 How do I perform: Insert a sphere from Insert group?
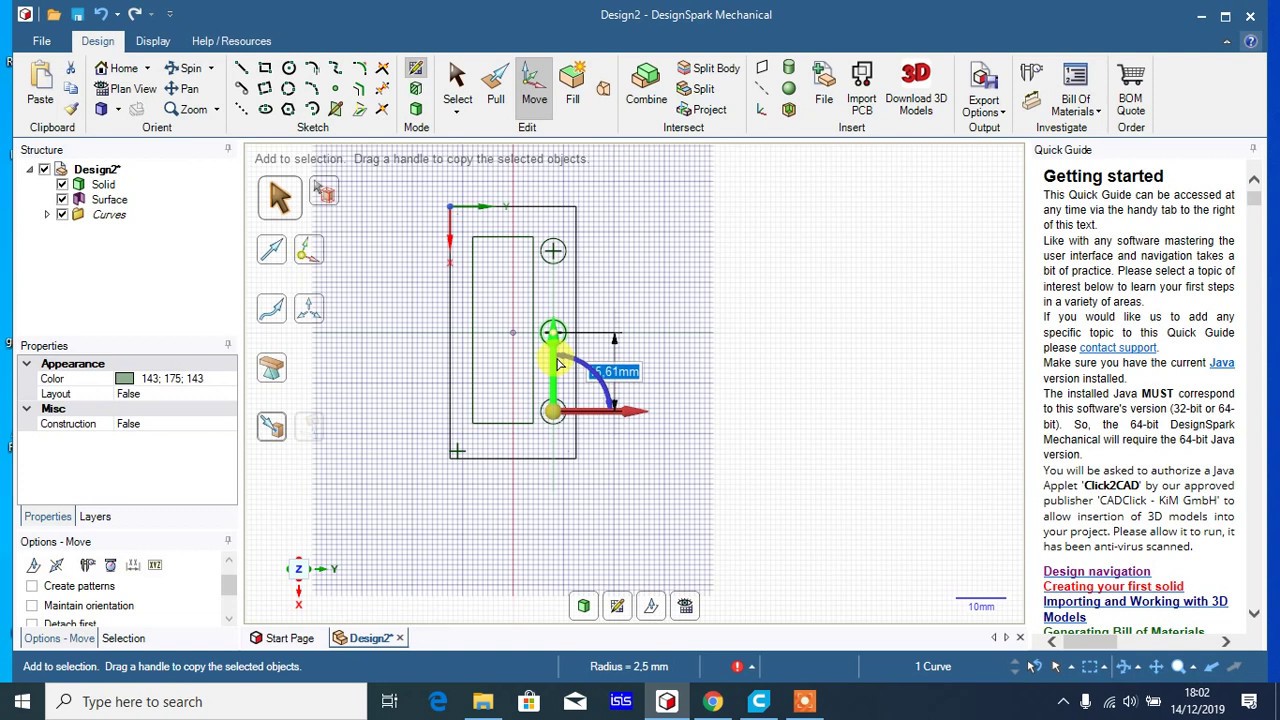tap(789, 88)
